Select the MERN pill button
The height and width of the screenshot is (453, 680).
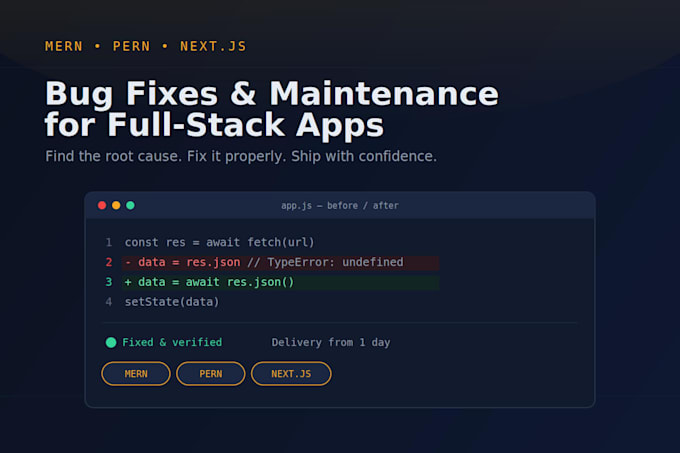coord(136,374)
